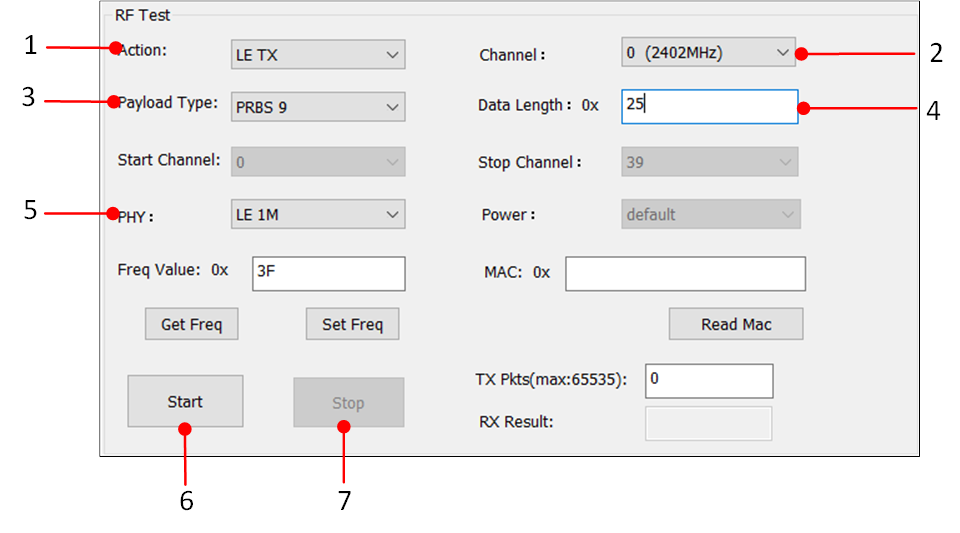Click the RF Test group title

click(142, 15)
